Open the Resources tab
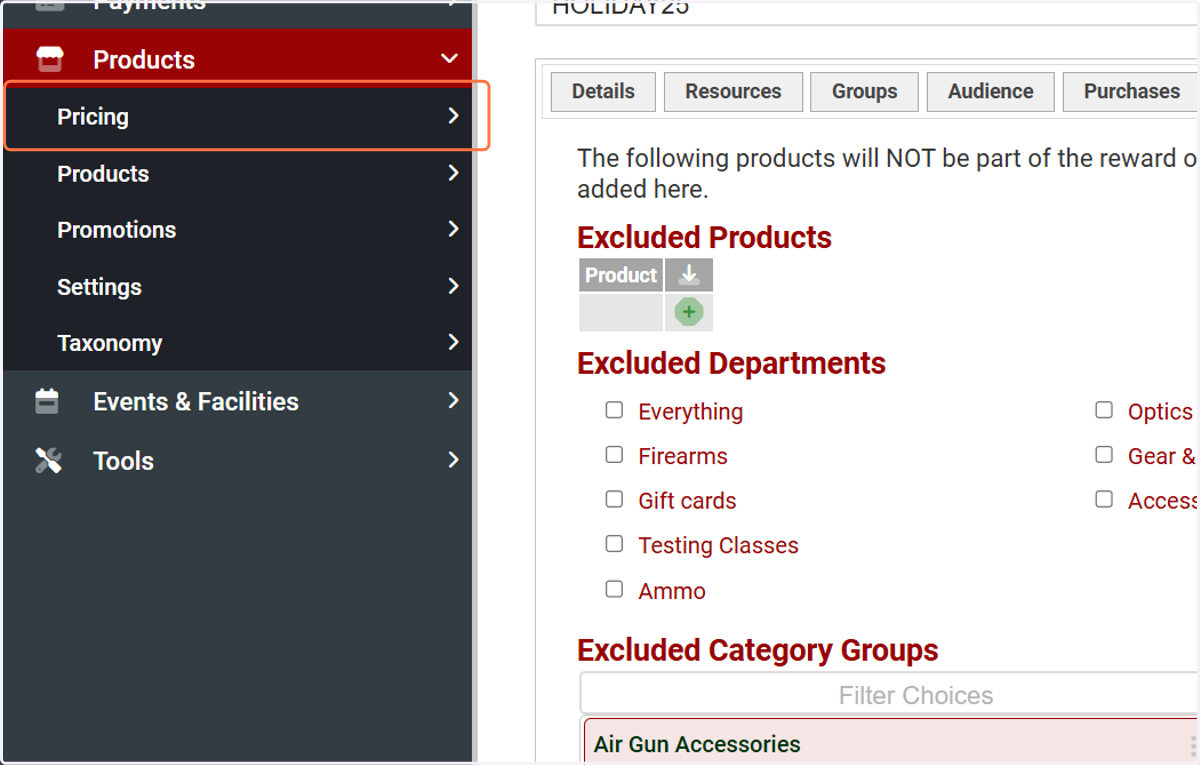 (733, 91)
